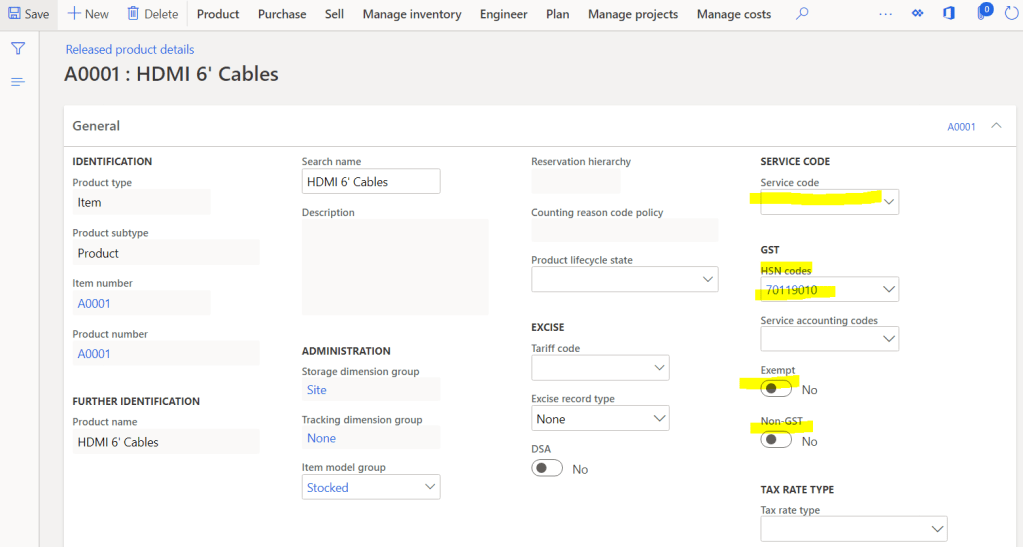Click the Search name input field
Screen dimensions: 1023x547
[x=370, y=181]
